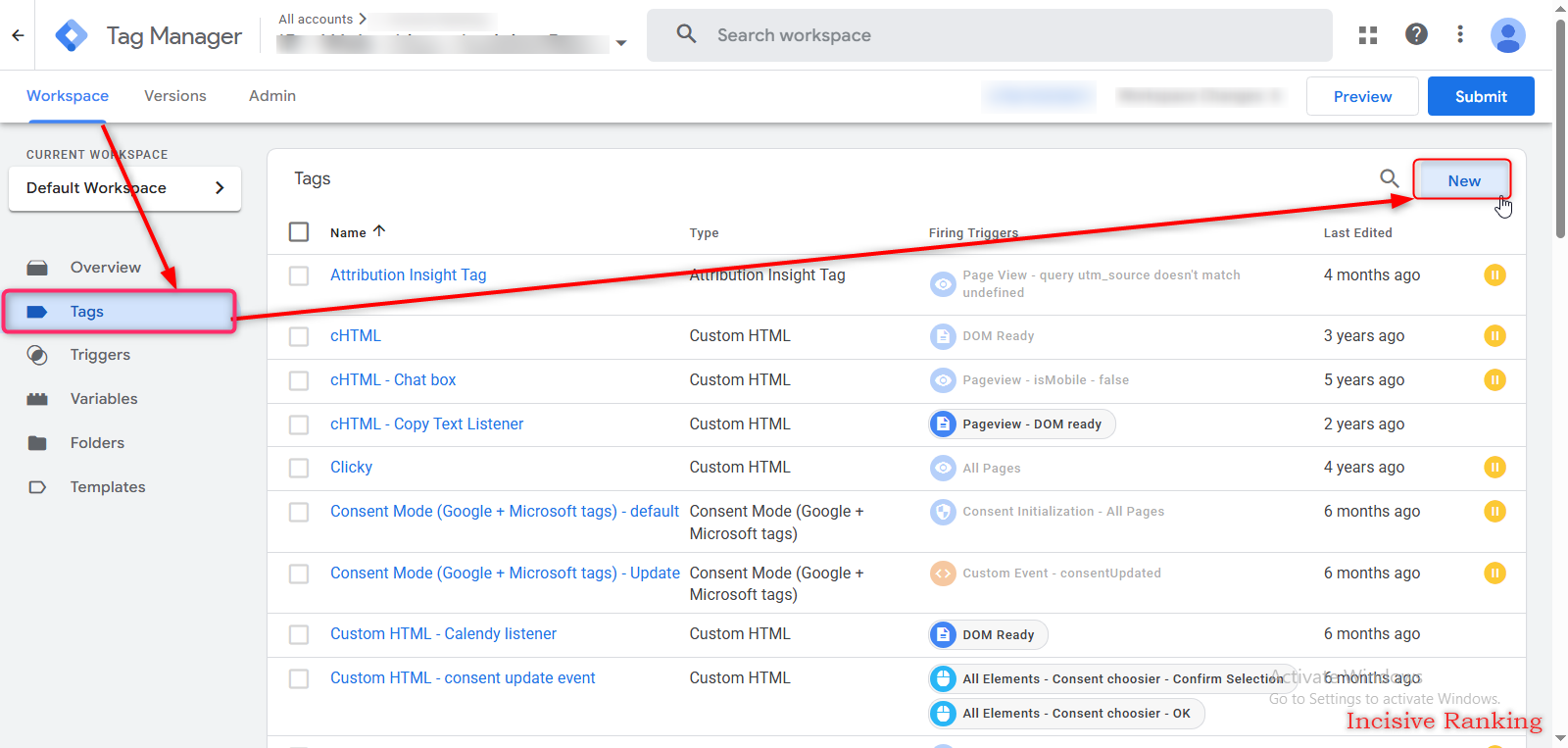This screenshot has height=748, width=1568.
Task: Select Triggers in the sidebar
Action: coord(100,355)
